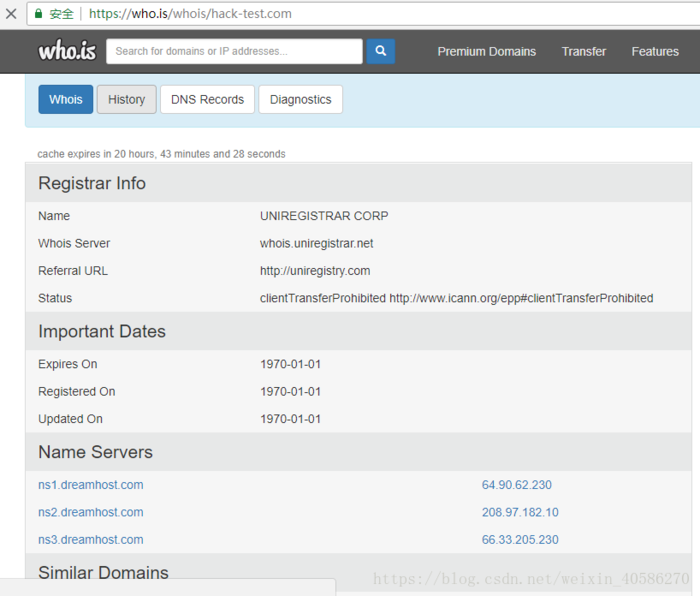The image size is (700, 596).
Task: Open ns2.dreamhost.com name server link
Action: click(91, 512)
